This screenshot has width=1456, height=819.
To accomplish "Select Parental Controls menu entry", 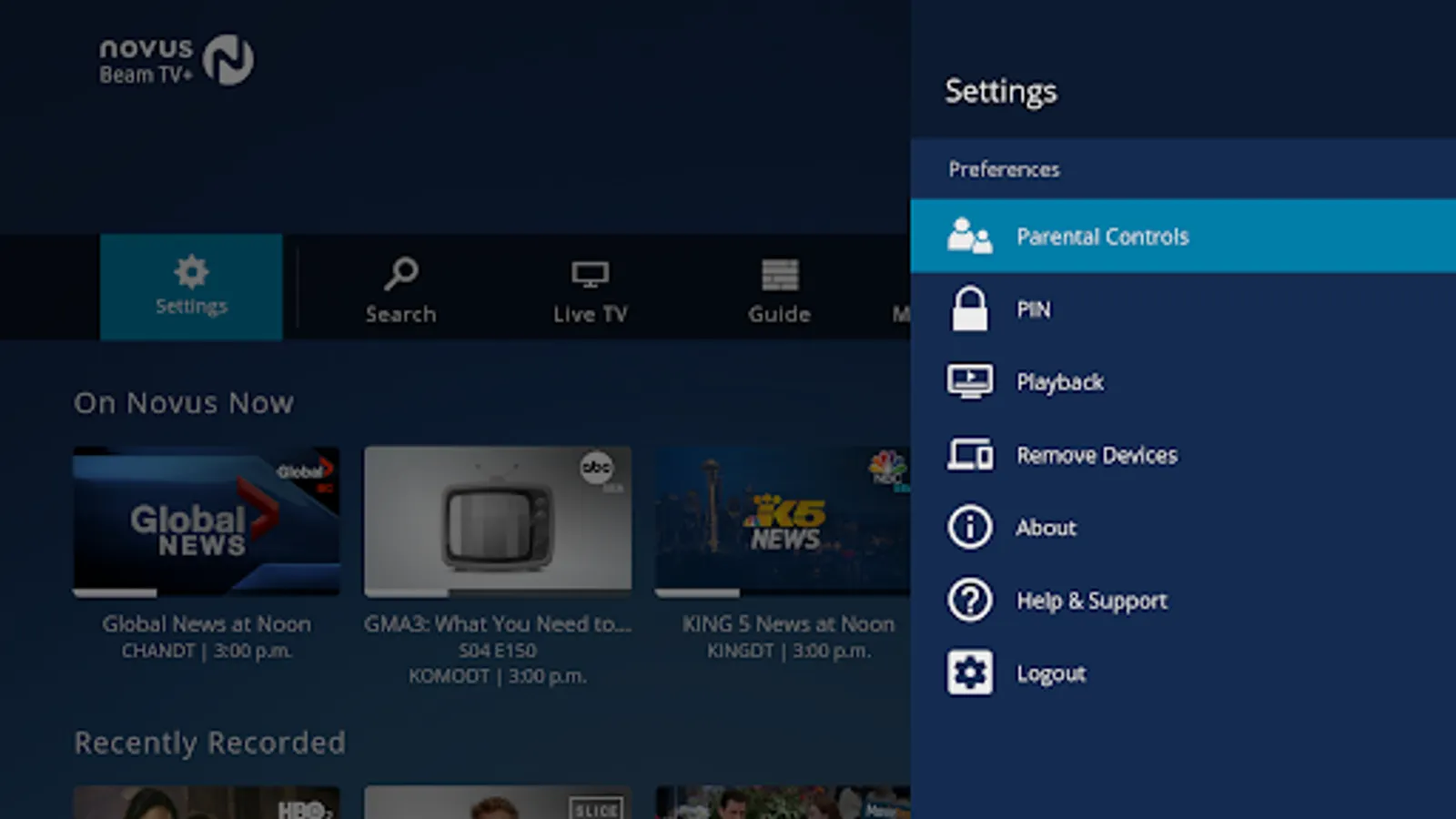I will (x=1183, y=236).
